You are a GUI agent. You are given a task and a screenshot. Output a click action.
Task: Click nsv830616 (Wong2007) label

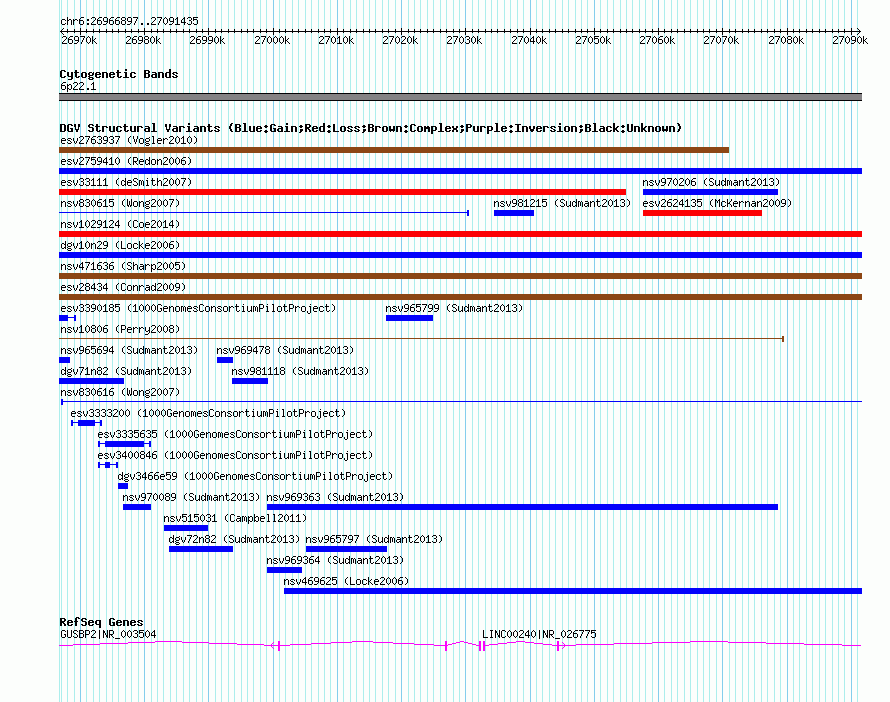point(120,392)
